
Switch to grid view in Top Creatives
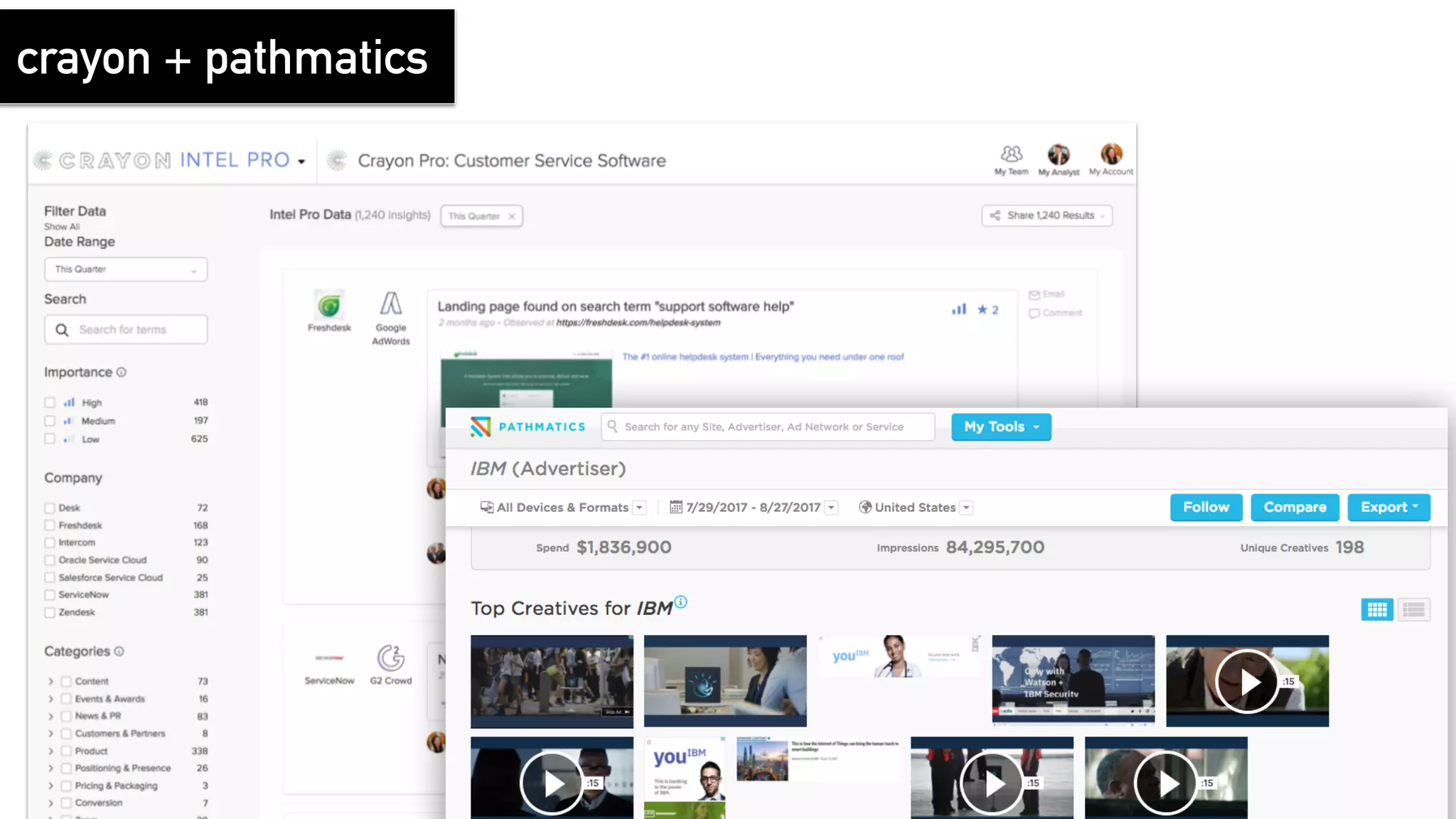1377,609
